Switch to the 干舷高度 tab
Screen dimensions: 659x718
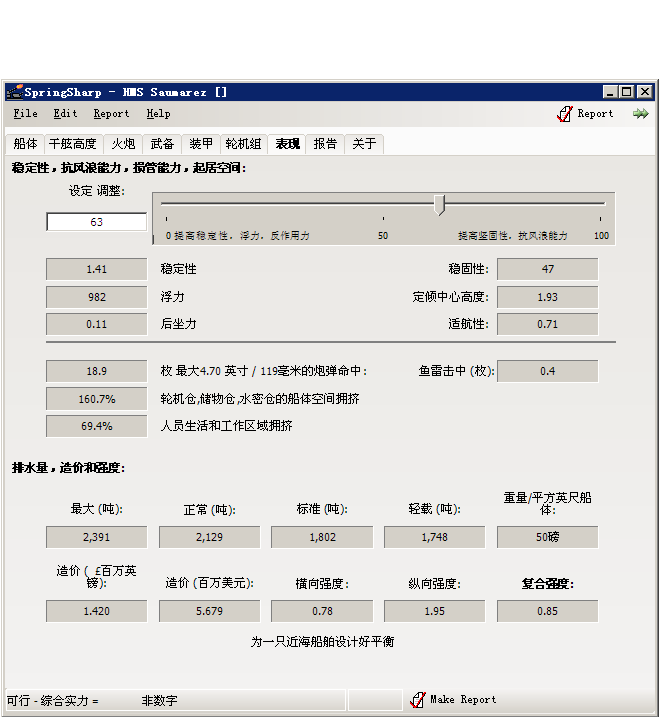pyautogui.click(x=73, y=144)
